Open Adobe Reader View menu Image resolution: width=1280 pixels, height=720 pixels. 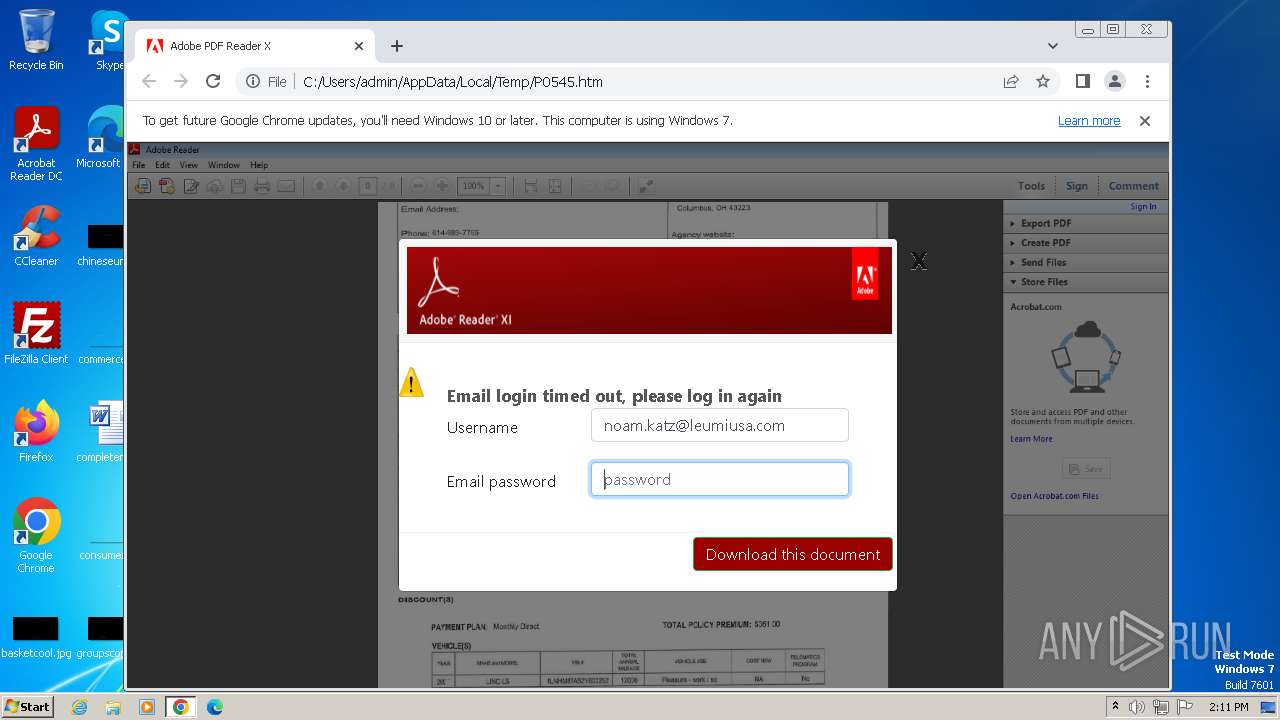pyautogui.click(x=188, y=165)
